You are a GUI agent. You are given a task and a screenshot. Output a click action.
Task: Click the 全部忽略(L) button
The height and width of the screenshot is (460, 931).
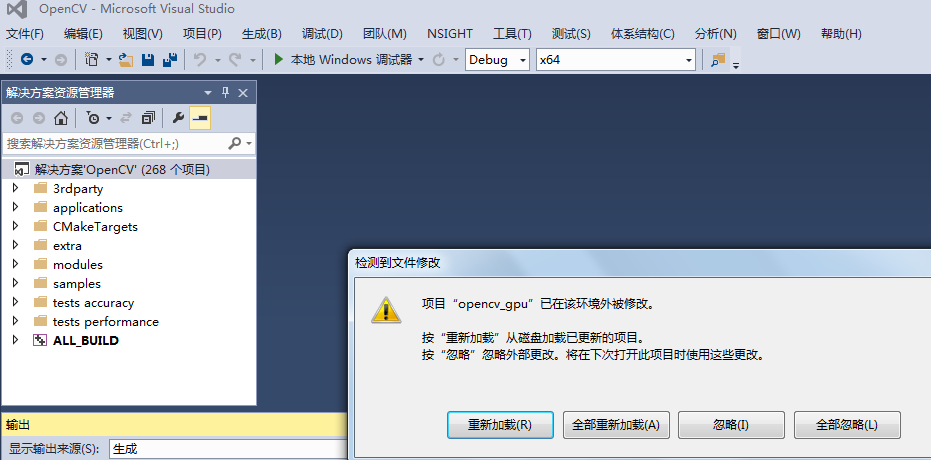847,425
